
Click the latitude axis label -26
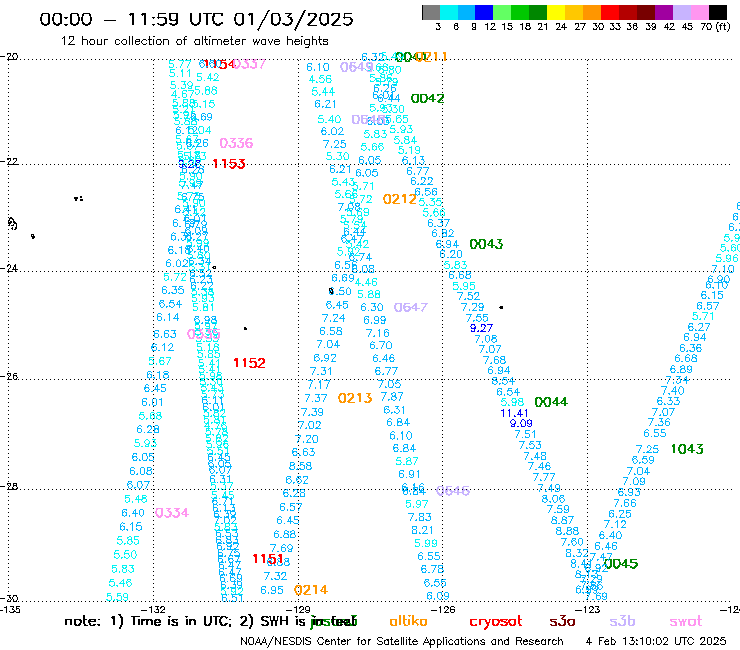[9, 377]
